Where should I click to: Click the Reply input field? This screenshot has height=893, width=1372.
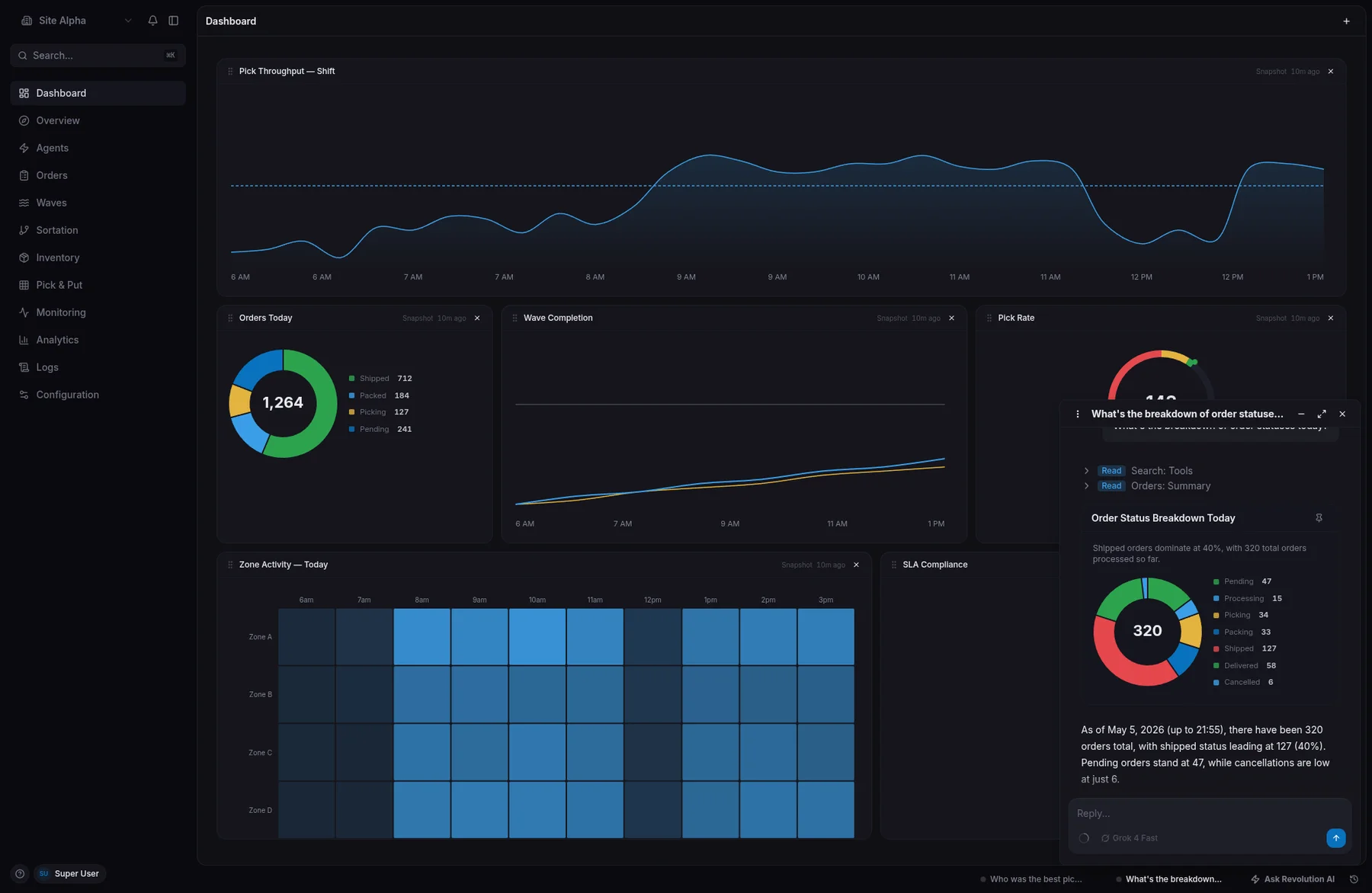[1209, 814]
